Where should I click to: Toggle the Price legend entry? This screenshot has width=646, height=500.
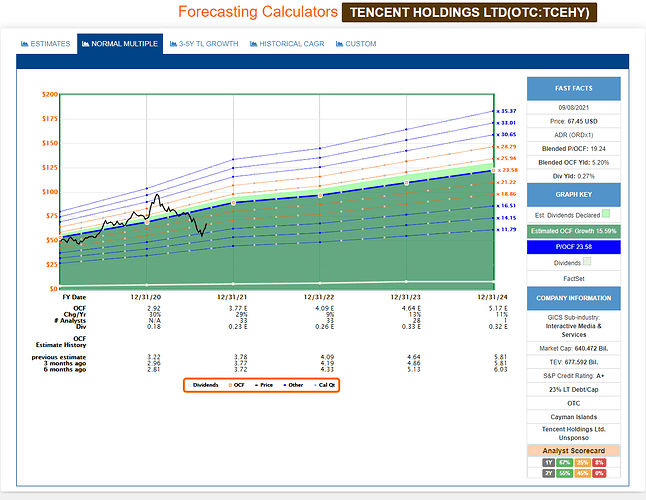coord(264,385)
